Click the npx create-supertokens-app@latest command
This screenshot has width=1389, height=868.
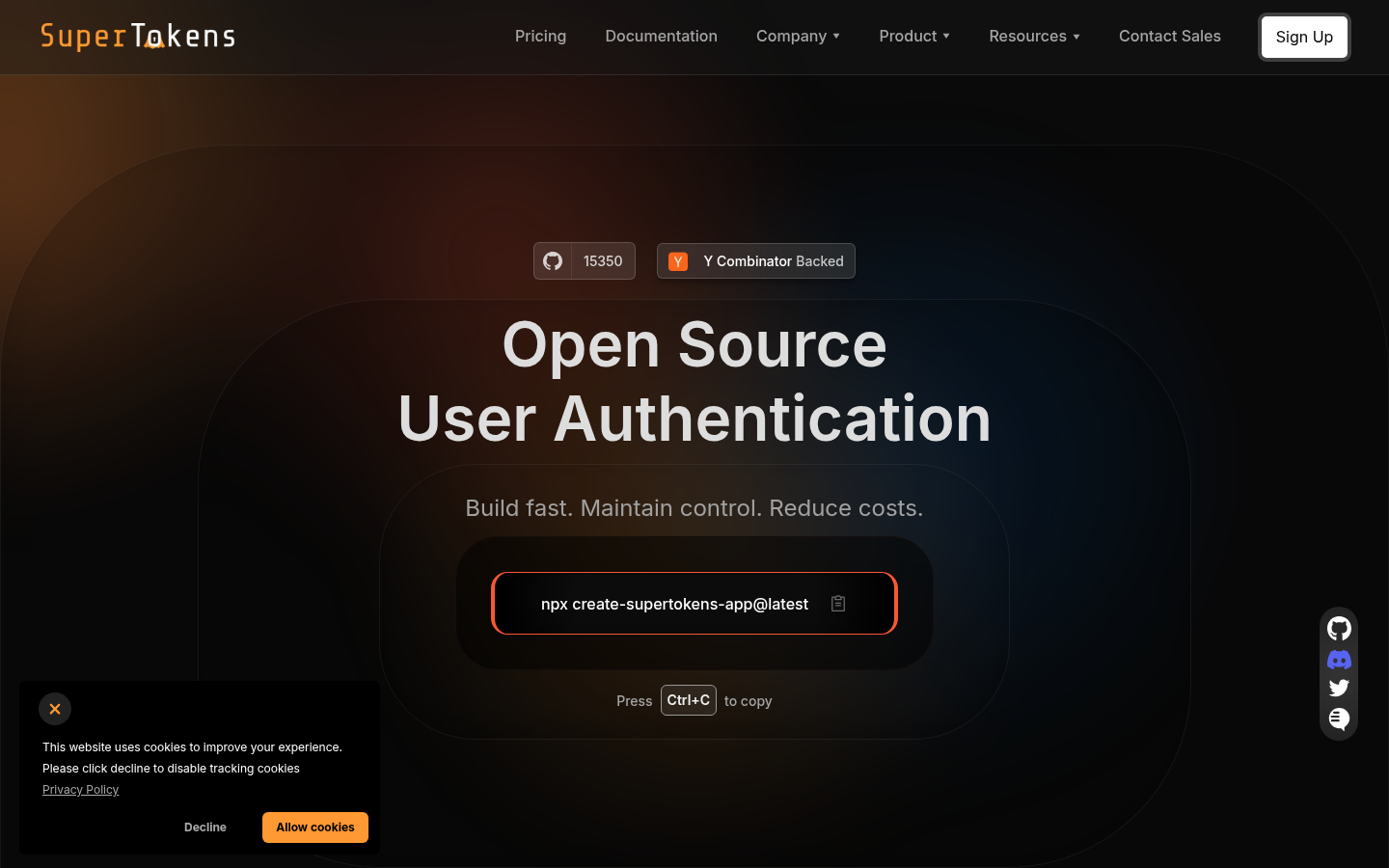[x=674, y=604]
